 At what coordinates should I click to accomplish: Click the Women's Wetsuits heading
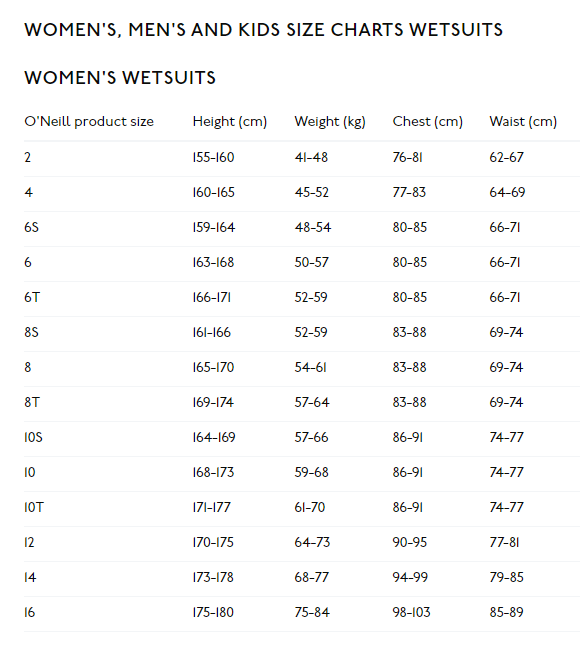(120, 78)
